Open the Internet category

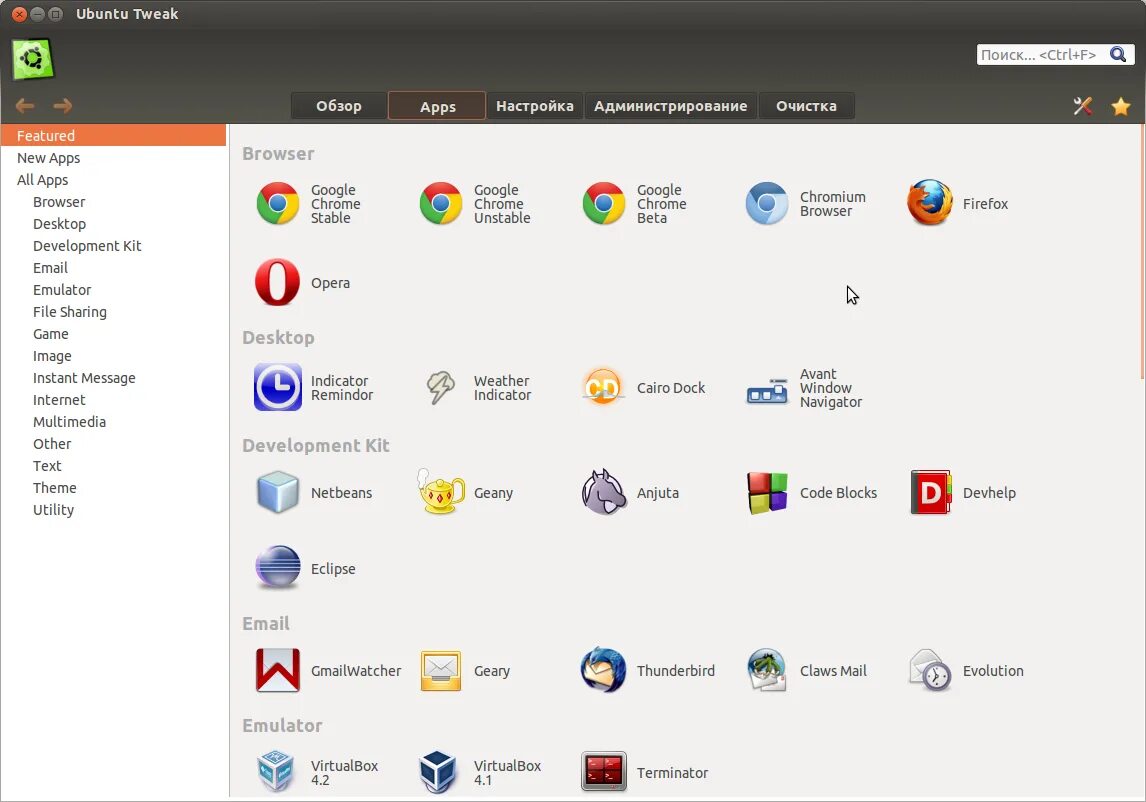tap(113, 399)
